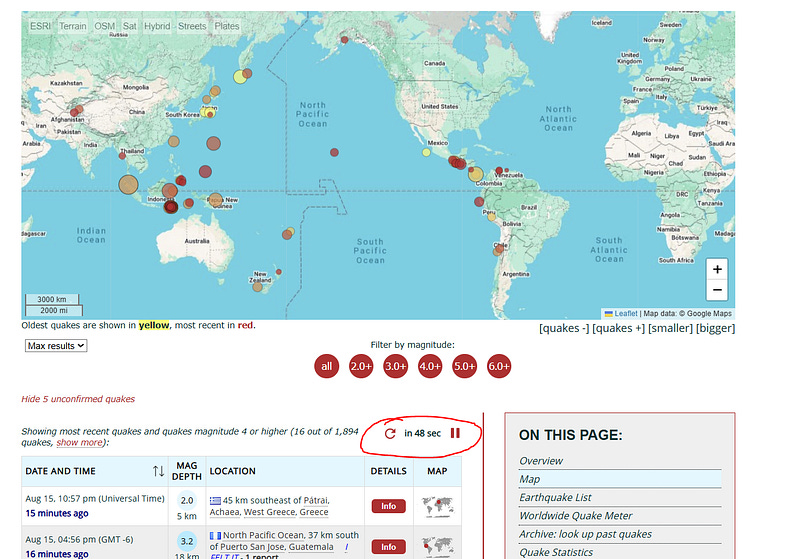The width and height of the screenshot is (800, 559).
Task: Filter quakes by magnitude 3.0+
Action: pos(395,366)
